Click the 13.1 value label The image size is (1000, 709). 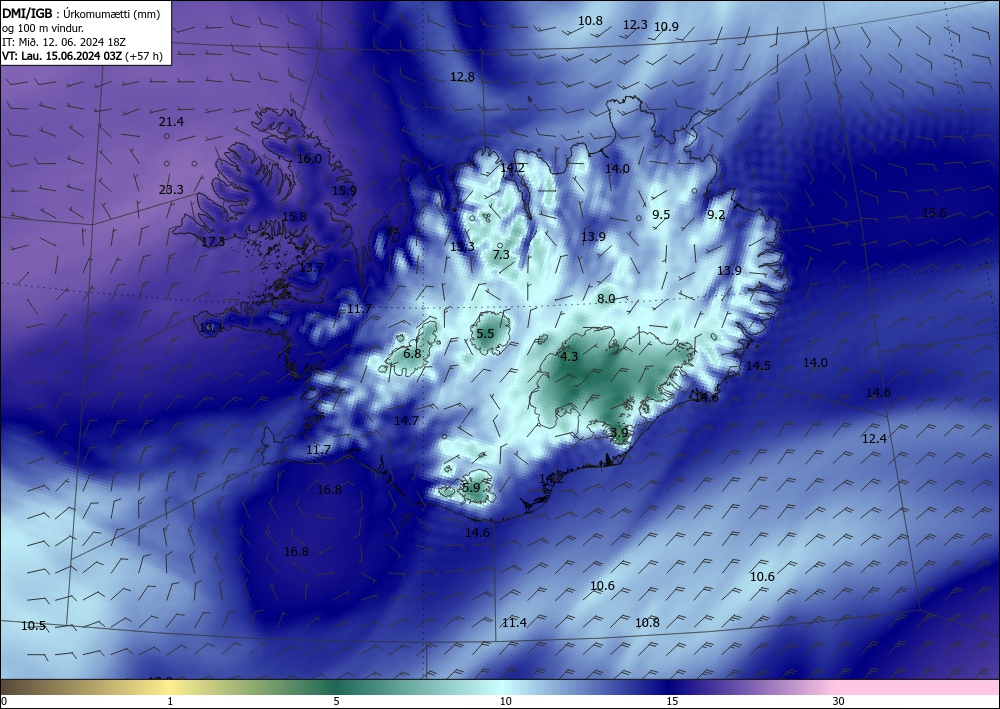(x=211, y=328)
